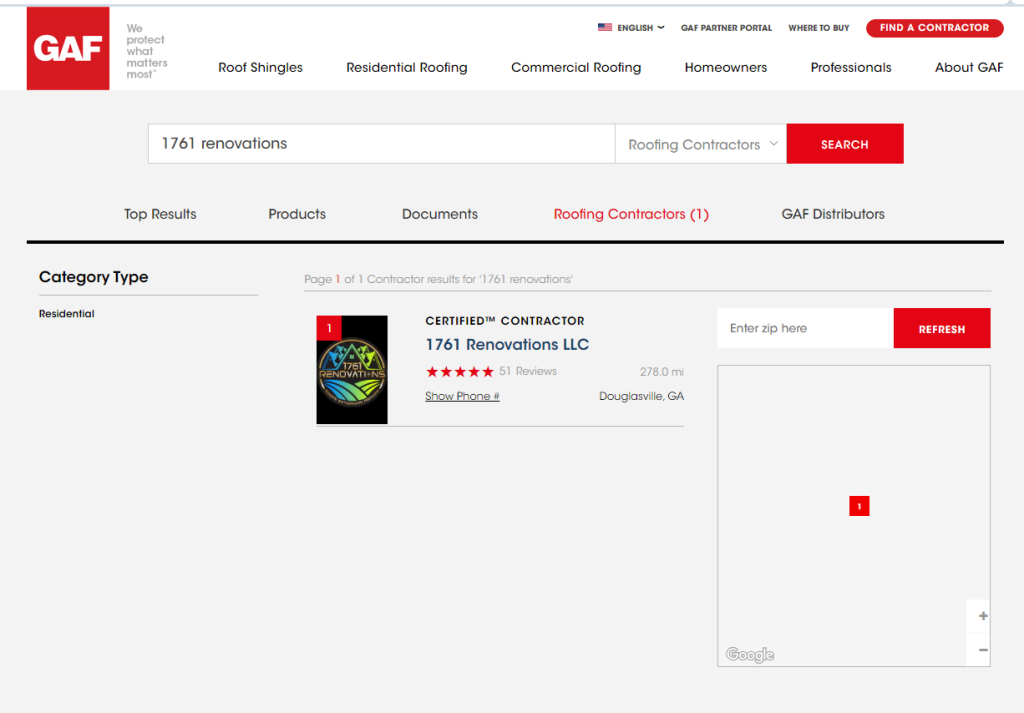Screen dimensions: 1024x713
Task: Open GAF Partner Portal link
Action: click(726, 28)
